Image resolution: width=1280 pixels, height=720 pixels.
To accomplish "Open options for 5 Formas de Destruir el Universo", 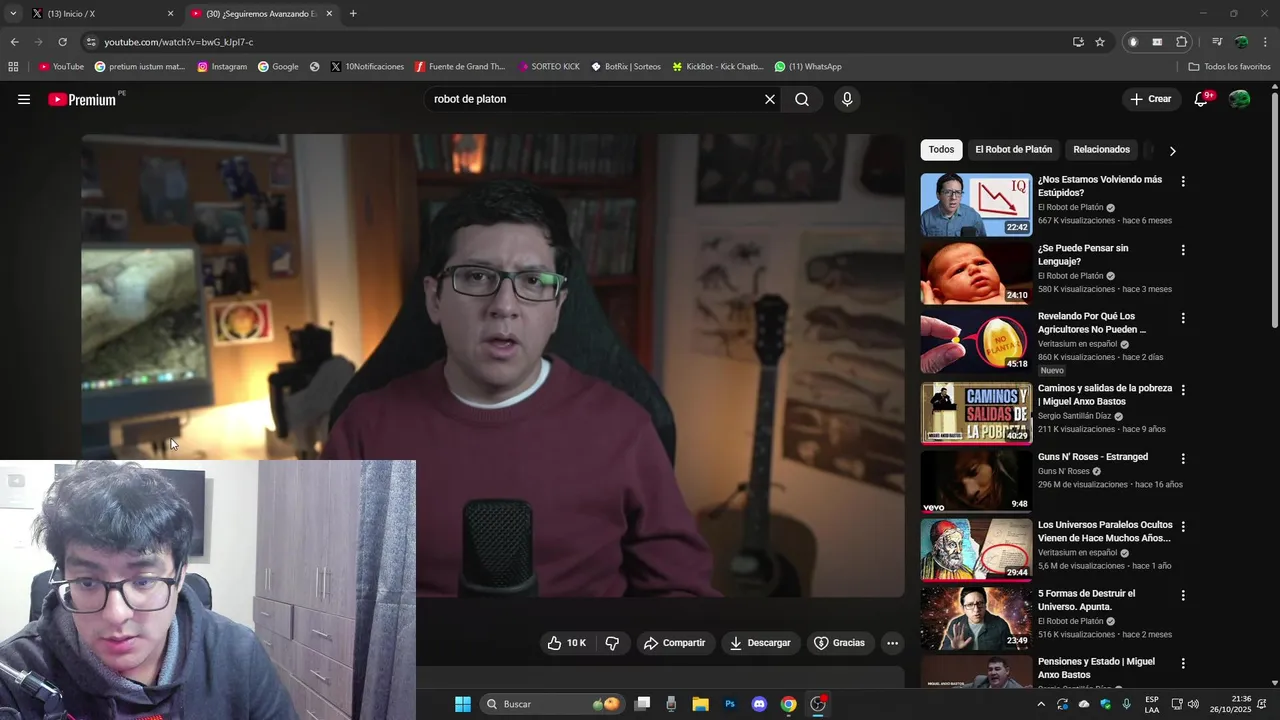I will pos(1183,595).
